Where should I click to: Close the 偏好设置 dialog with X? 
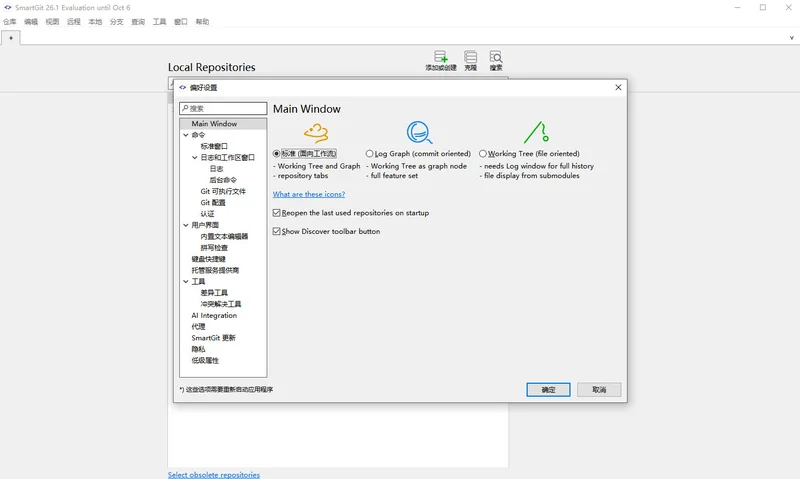click(x=618, y=87)
